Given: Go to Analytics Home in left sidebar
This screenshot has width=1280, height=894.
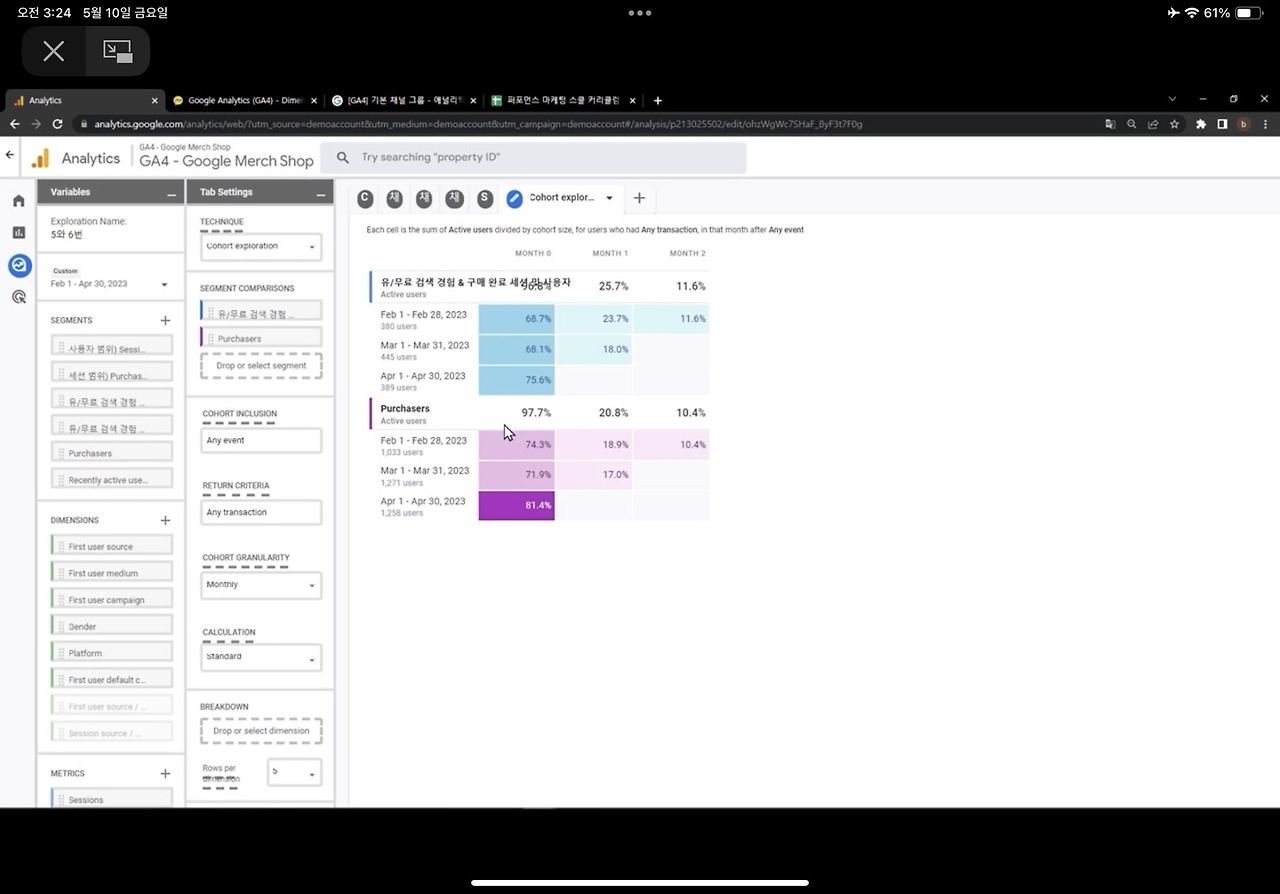Looking at the screenshot, I should pos(19,201).
